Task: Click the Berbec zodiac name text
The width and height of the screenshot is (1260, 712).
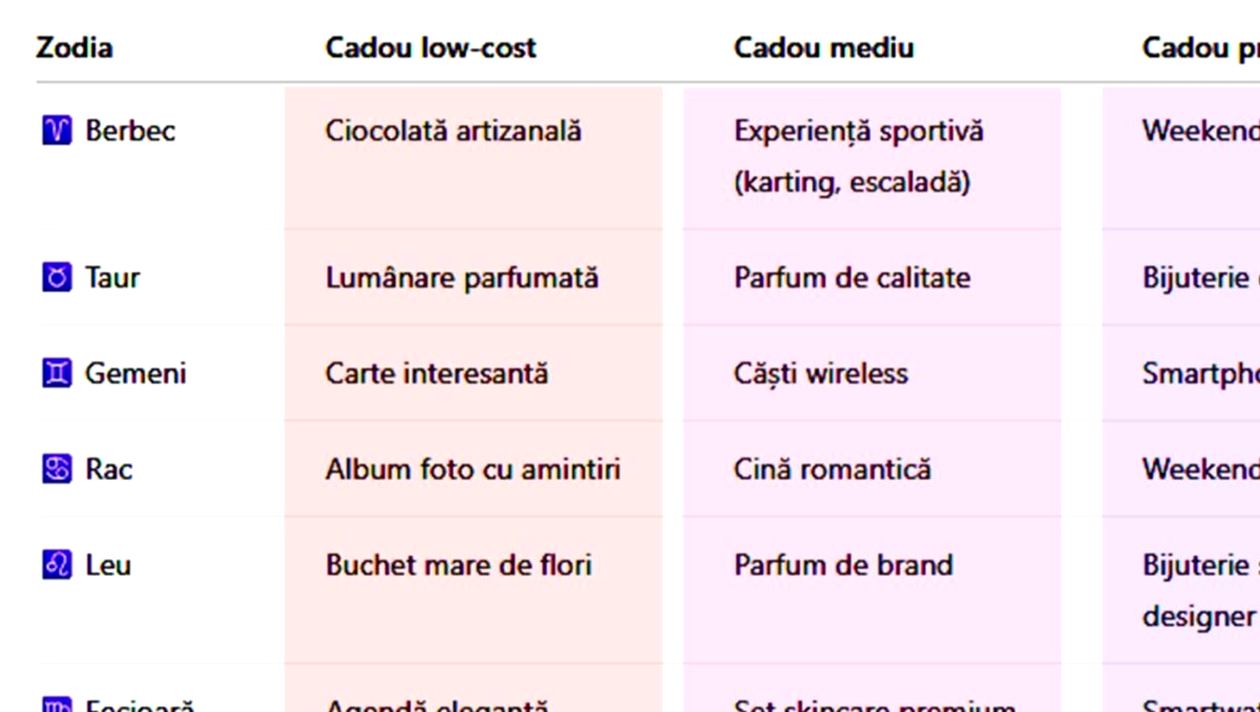Action: (x=130, y=130)
